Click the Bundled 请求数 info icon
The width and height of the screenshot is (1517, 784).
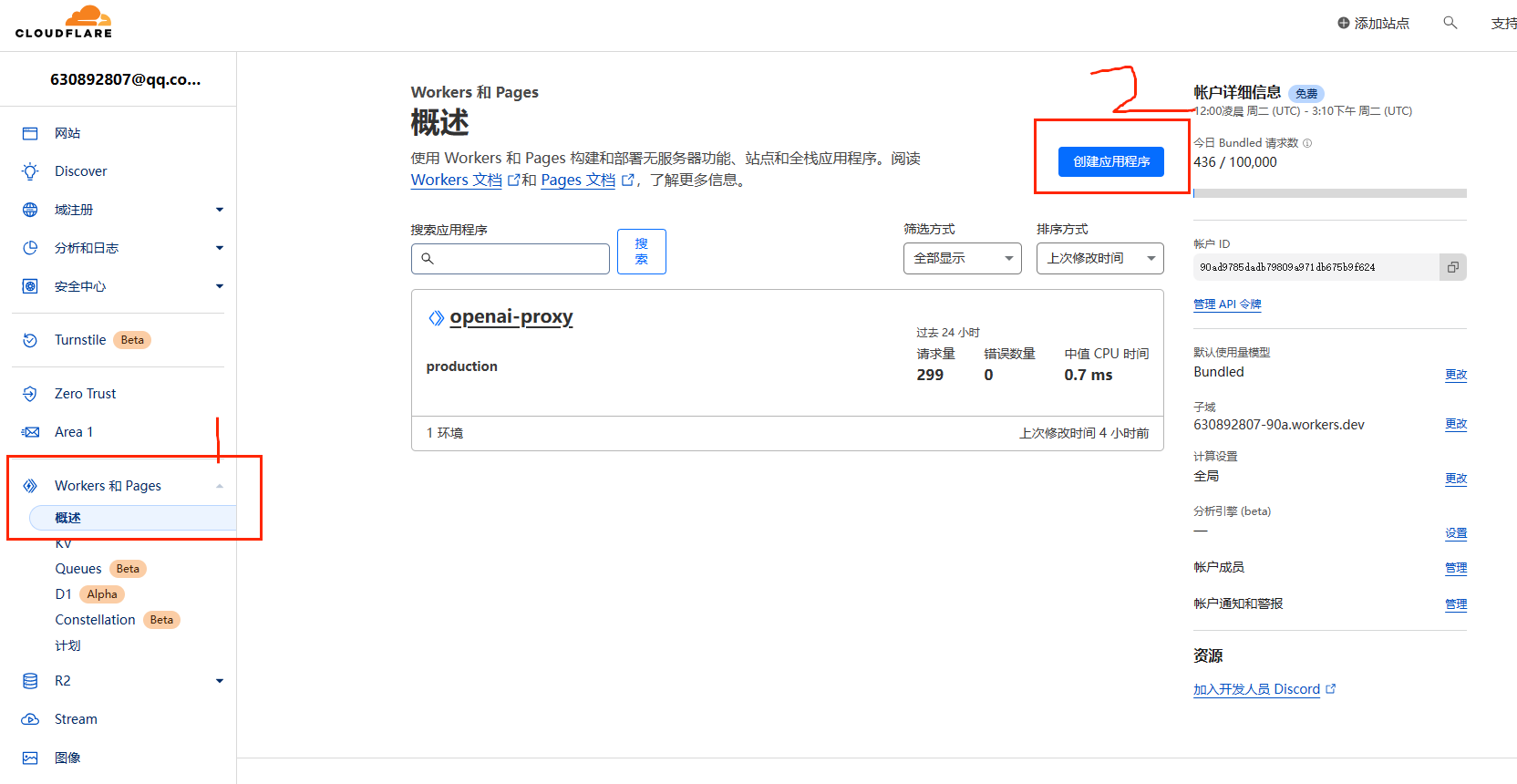pos(1307,143)
